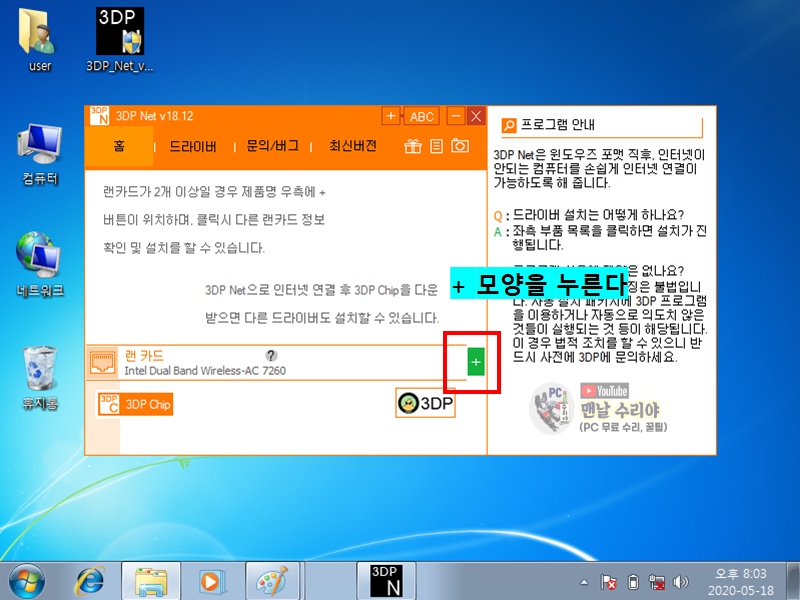The height and width of the screenshot is (600, 800).
Task: Click the 3DP Net app icon in title bar
Action: [99, 116]
